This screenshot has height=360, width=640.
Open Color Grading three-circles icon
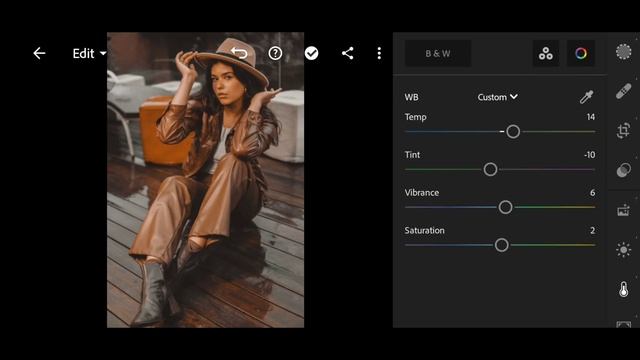[x=546, y=53]
